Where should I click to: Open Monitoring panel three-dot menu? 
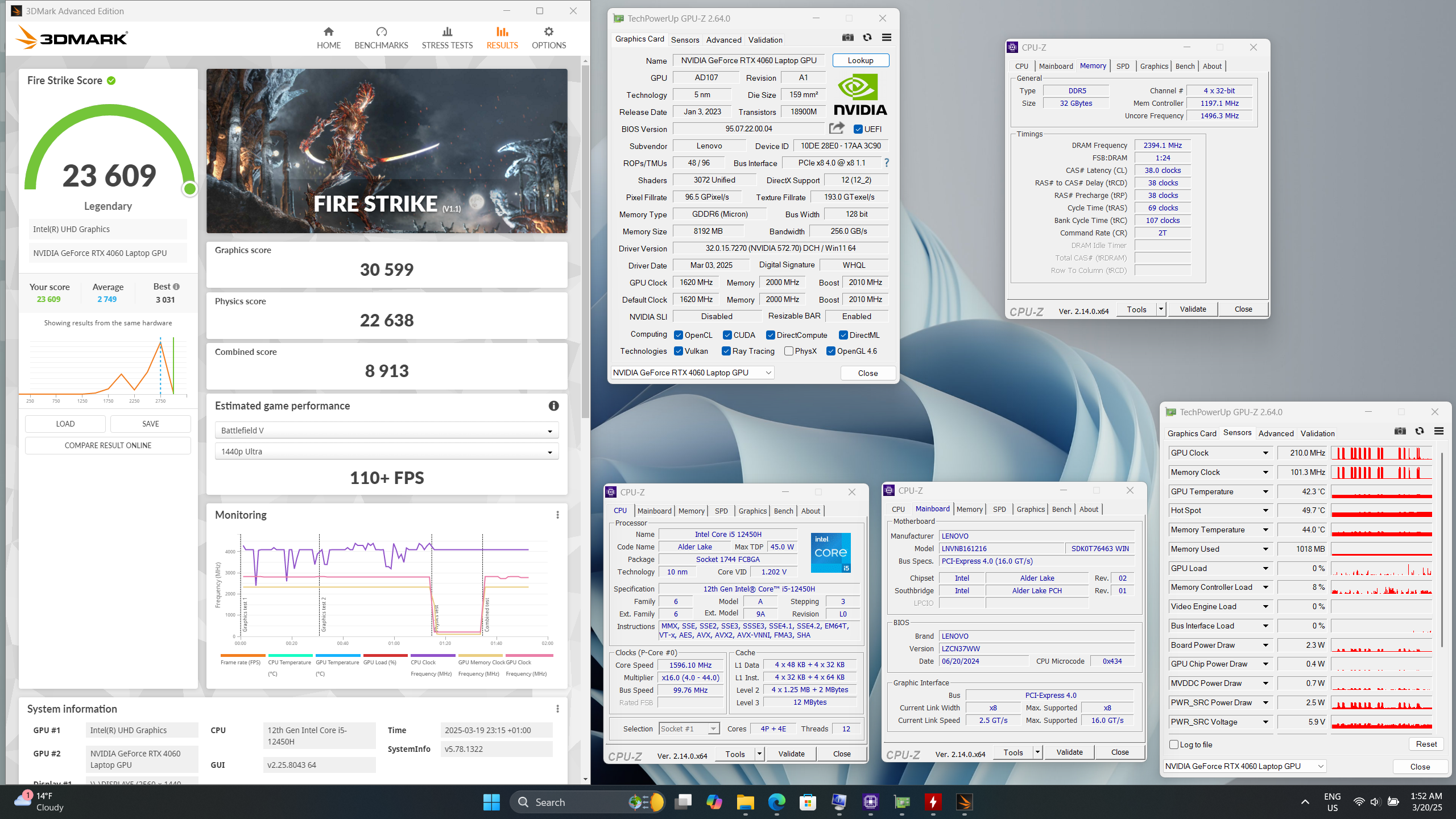[557, 515]
